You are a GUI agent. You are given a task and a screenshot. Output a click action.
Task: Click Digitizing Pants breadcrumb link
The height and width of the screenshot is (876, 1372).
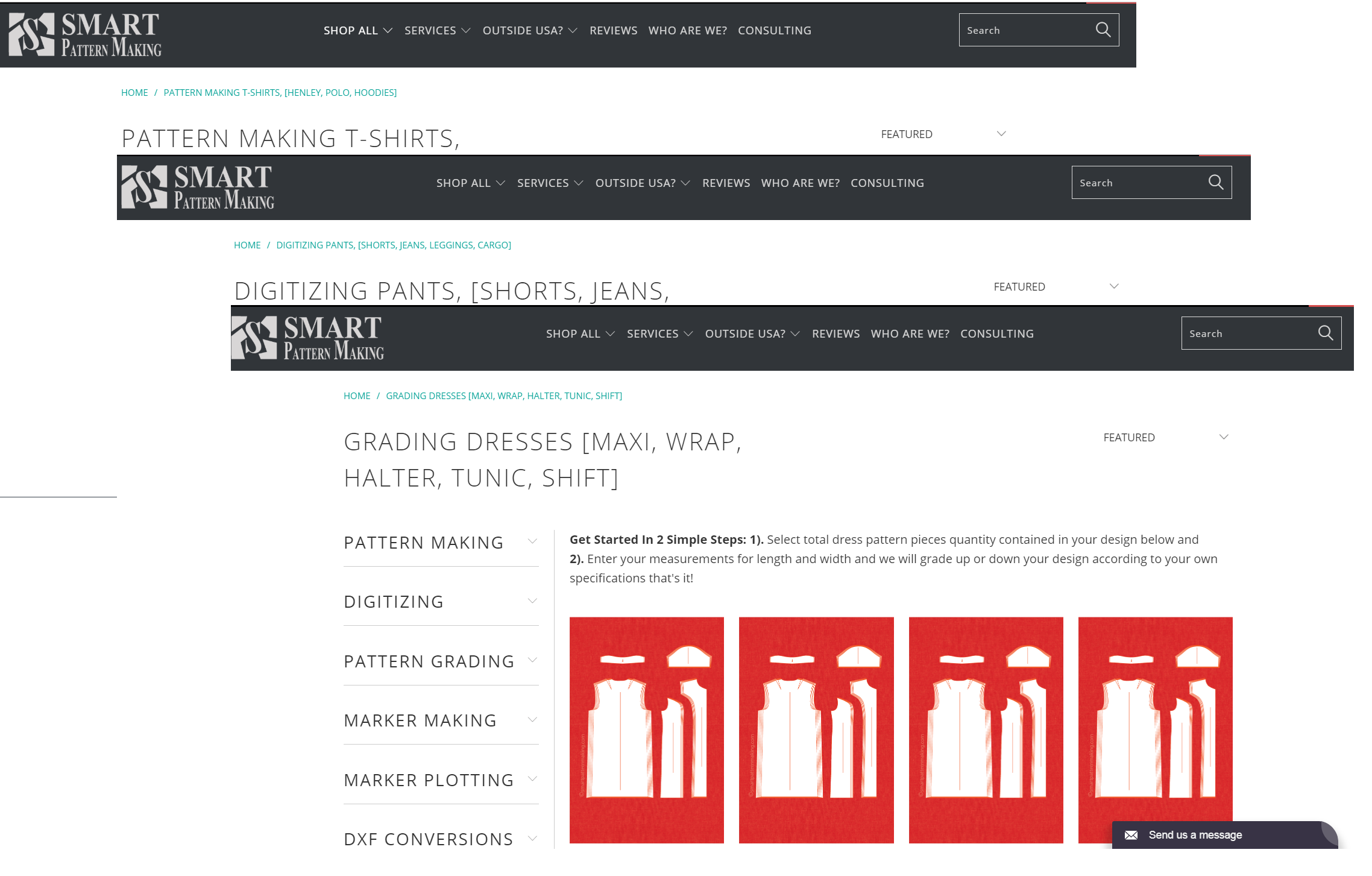[393, 245]
